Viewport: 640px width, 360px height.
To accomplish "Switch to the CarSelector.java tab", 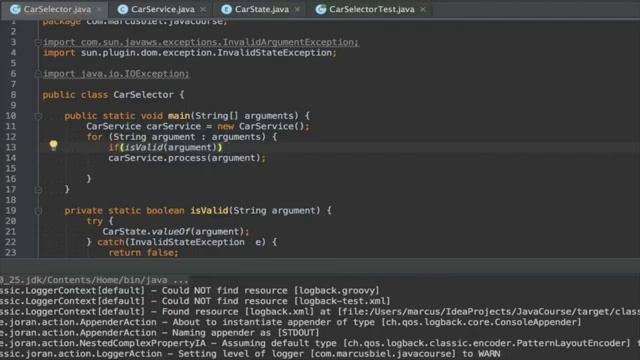I will 54,9.
